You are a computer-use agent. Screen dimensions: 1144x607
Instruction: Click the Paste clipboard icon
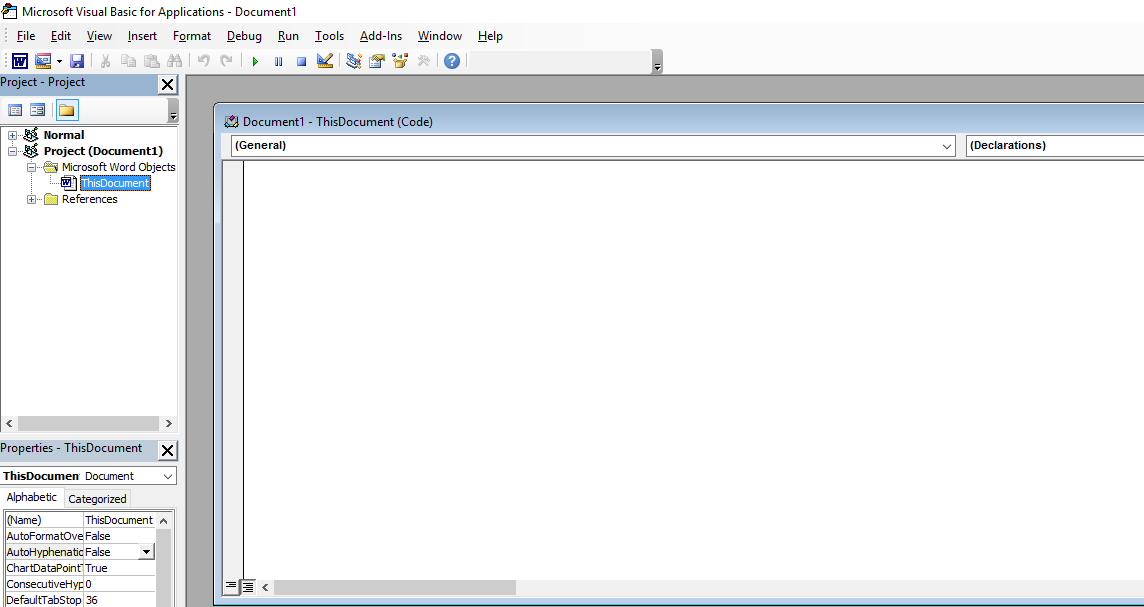tap(151, 61)
